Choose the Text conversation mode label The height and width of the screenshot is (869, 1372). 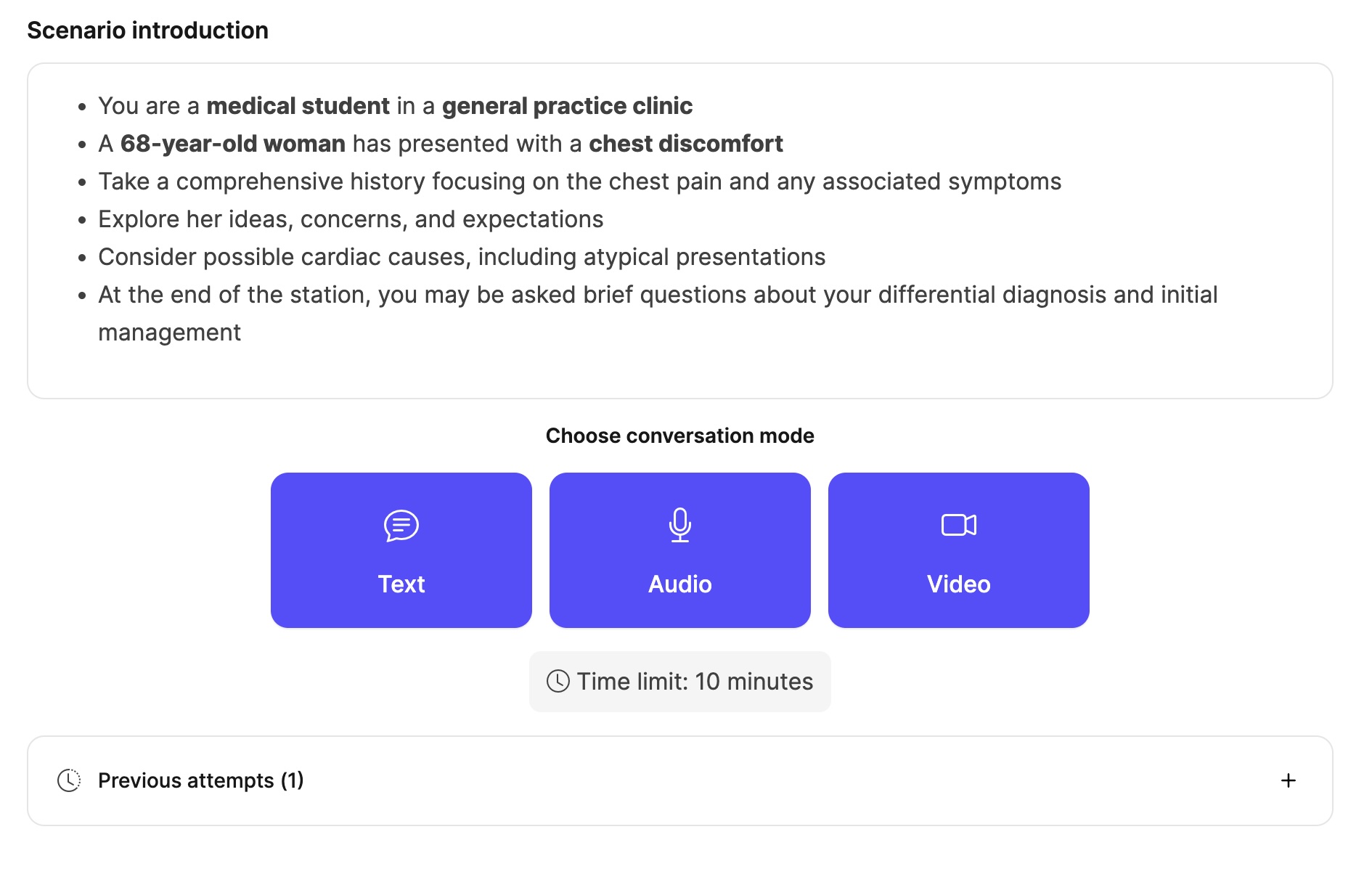coord(401,584)
